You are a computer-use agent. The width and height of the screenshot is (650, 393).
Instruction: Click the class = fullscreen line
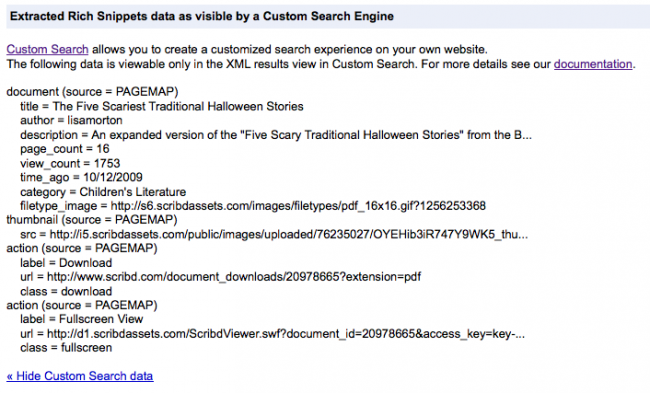tap(66, 348)
